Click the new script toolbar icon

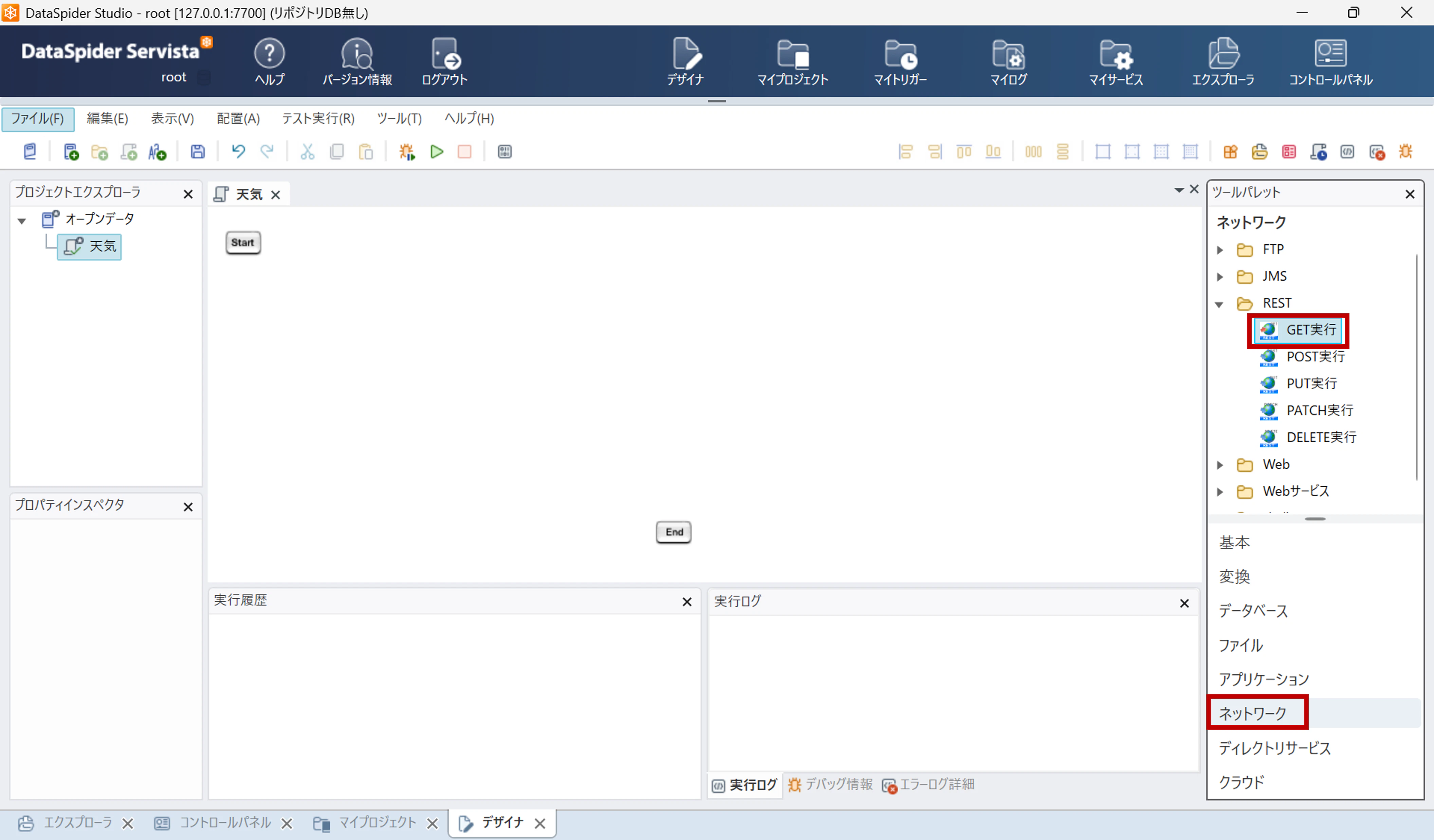pos(129,152)
